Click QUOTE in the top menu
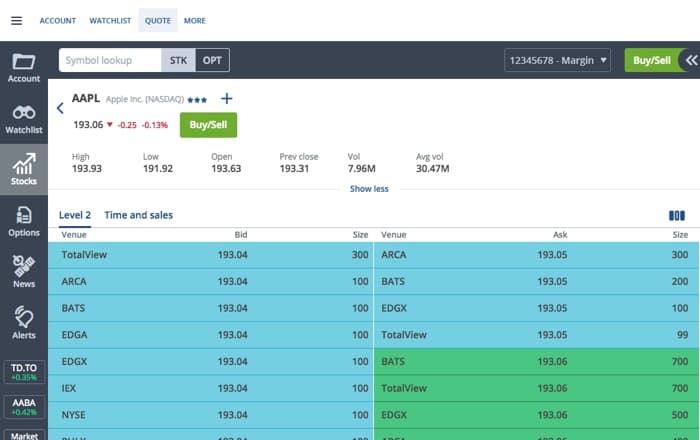This screenshot has width=700, height=440. pyautogui.click(x=158, y=21)
